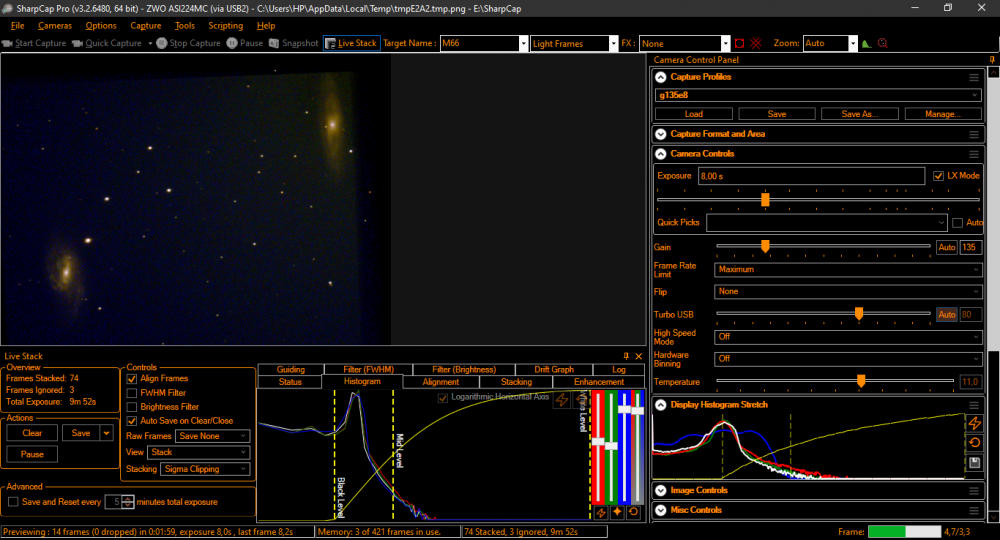Click the reset icon below the color sliders
The width and height of the screenshot is (1000, 540).
coord(633,512)
